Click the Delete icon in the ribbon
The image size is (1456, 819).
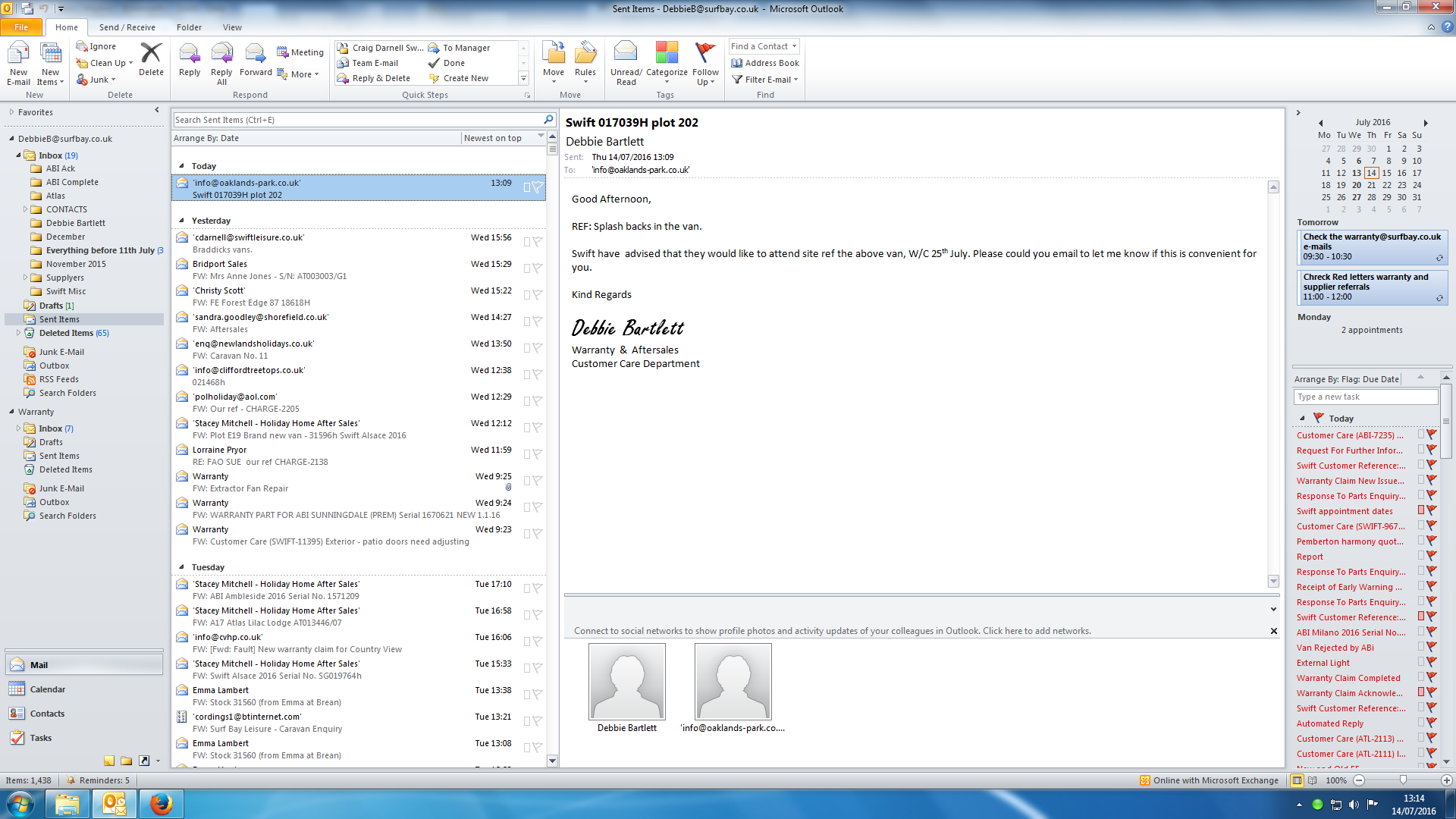pyautogui.click(x=151, y=54)
